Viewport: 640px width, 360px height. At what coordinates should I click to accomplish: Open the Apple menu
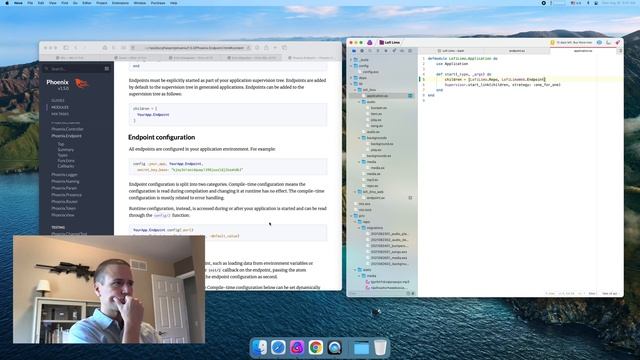pos(7,3)
